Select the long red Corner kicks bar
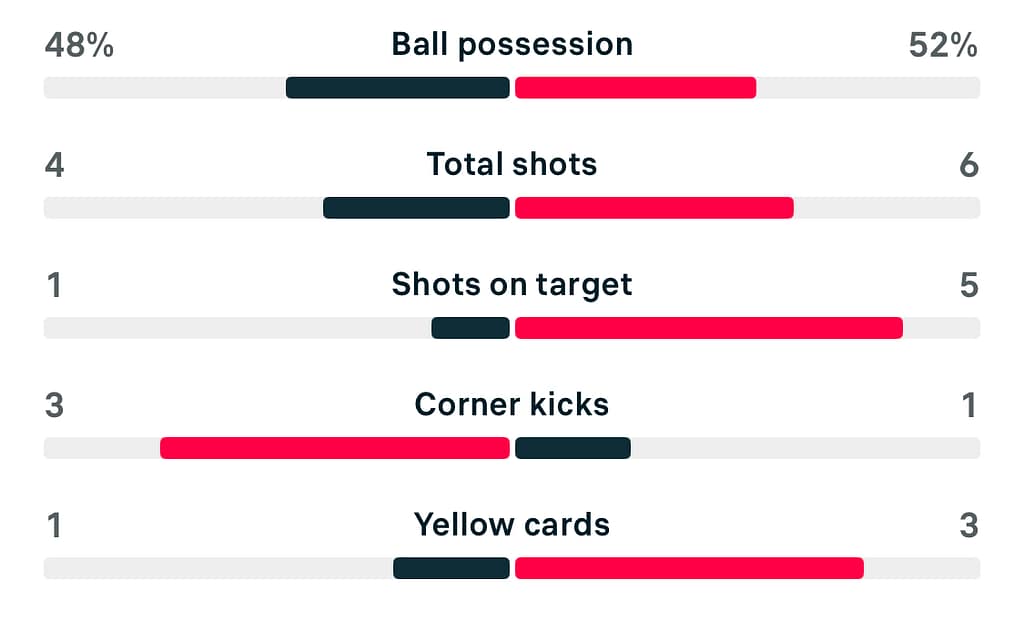Screen dimensions: 1024x624 (335, 448)
